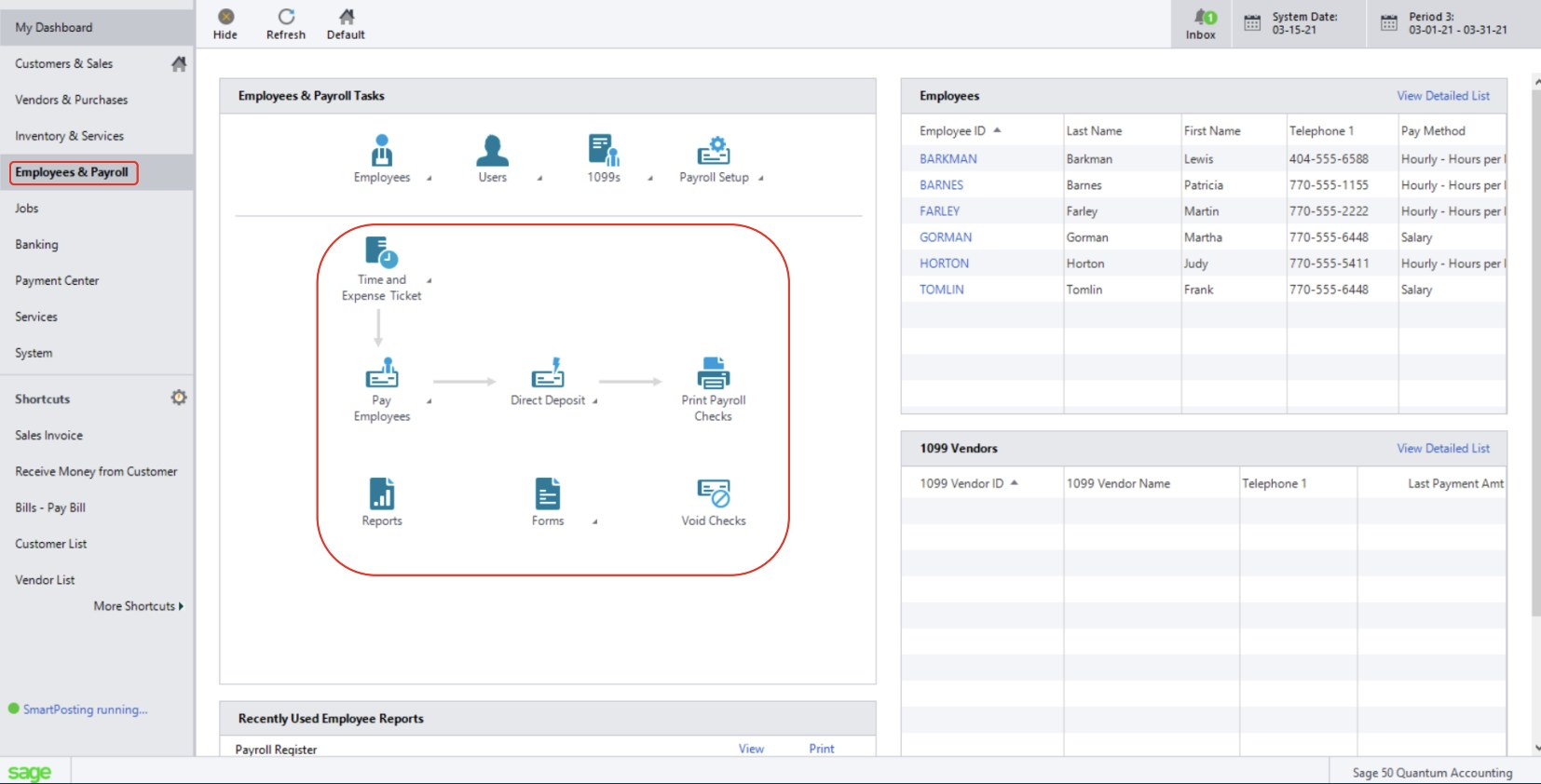The image size is (1541, 784).
Task: Go to Banking navigation item
Action: [x=36, y=245]
